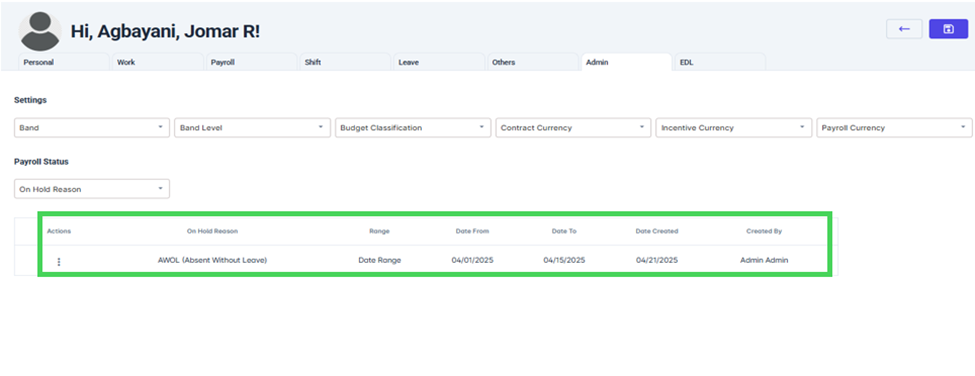Viewport: 975px width, 376px height.
Task: Open the Others tab
Action: (533, 62)
